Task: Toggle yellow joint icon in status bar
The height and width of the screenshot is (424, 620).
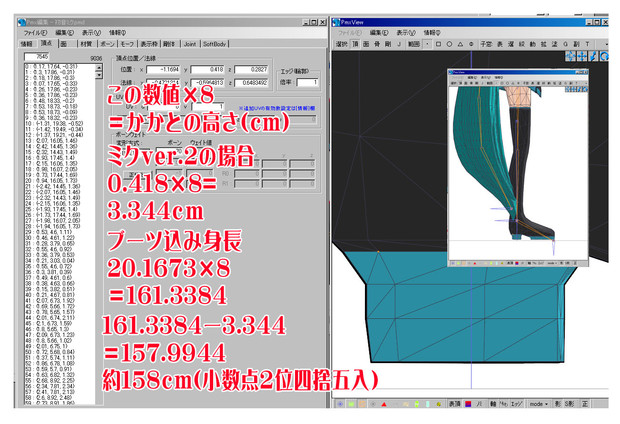Action: point(439,404)
